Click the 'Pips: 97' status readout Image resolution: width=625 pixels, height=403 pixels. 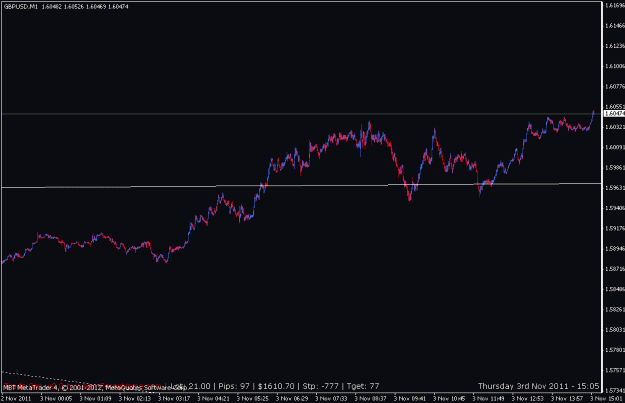coord(234,386)
